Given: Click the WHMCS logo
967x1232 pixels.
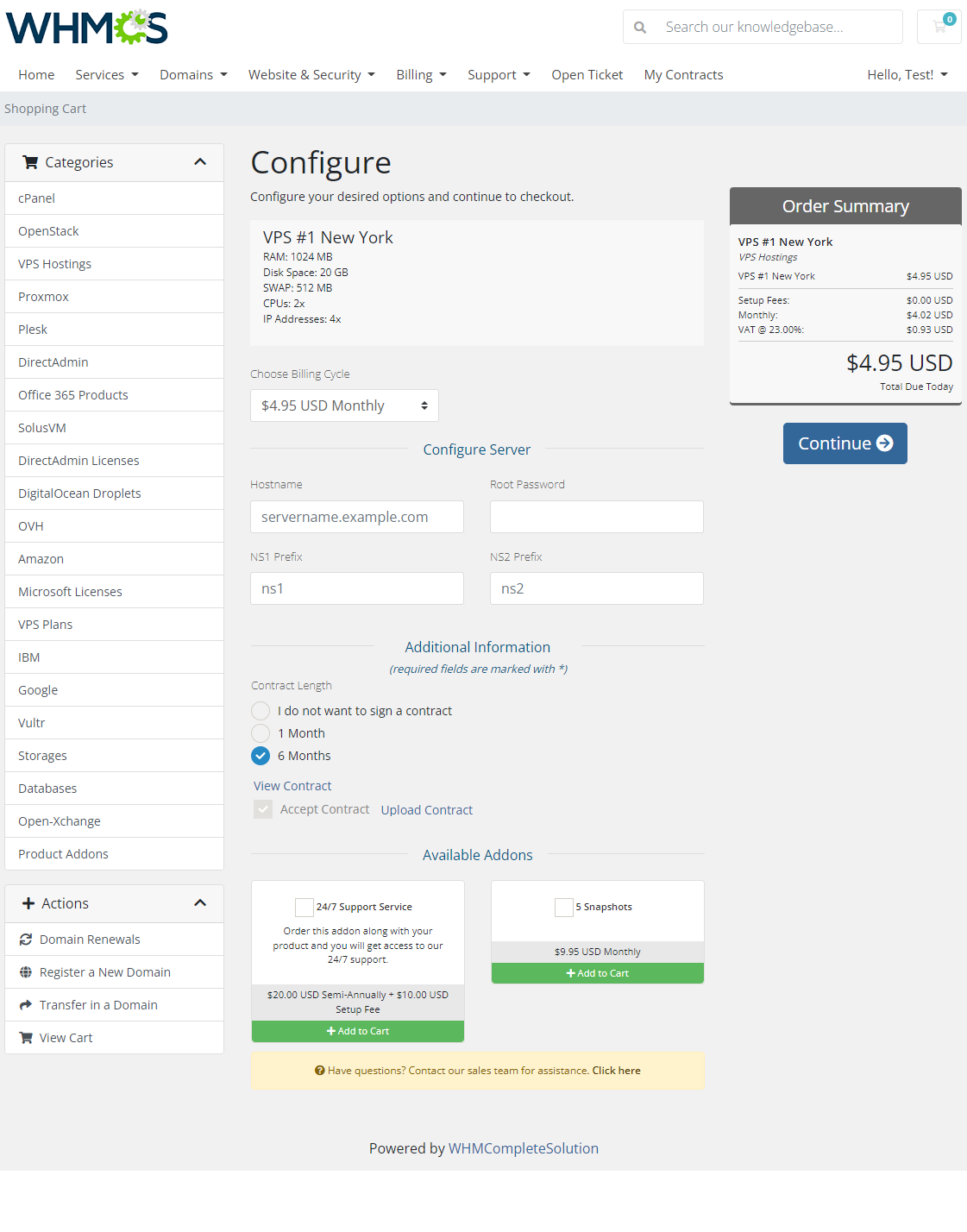Looking at the screenshot, I should coord(86,28).
